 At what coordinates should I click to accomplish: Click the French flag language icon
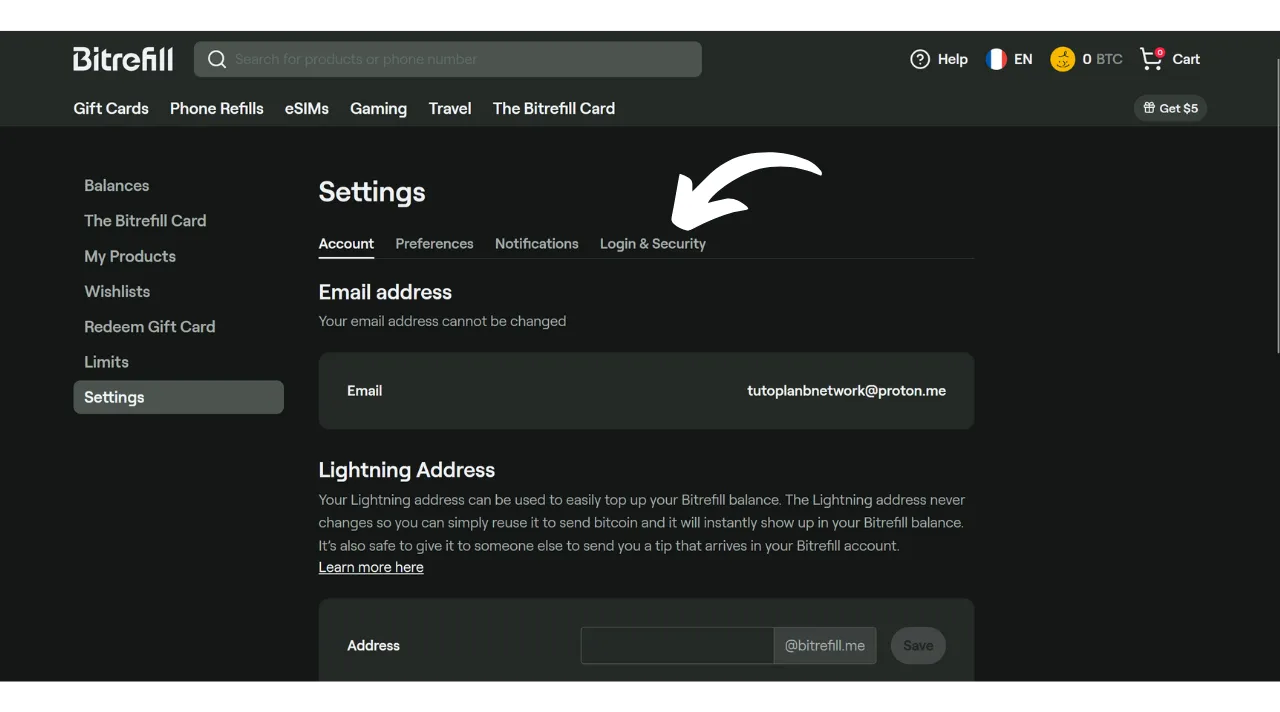click(996, 59)
